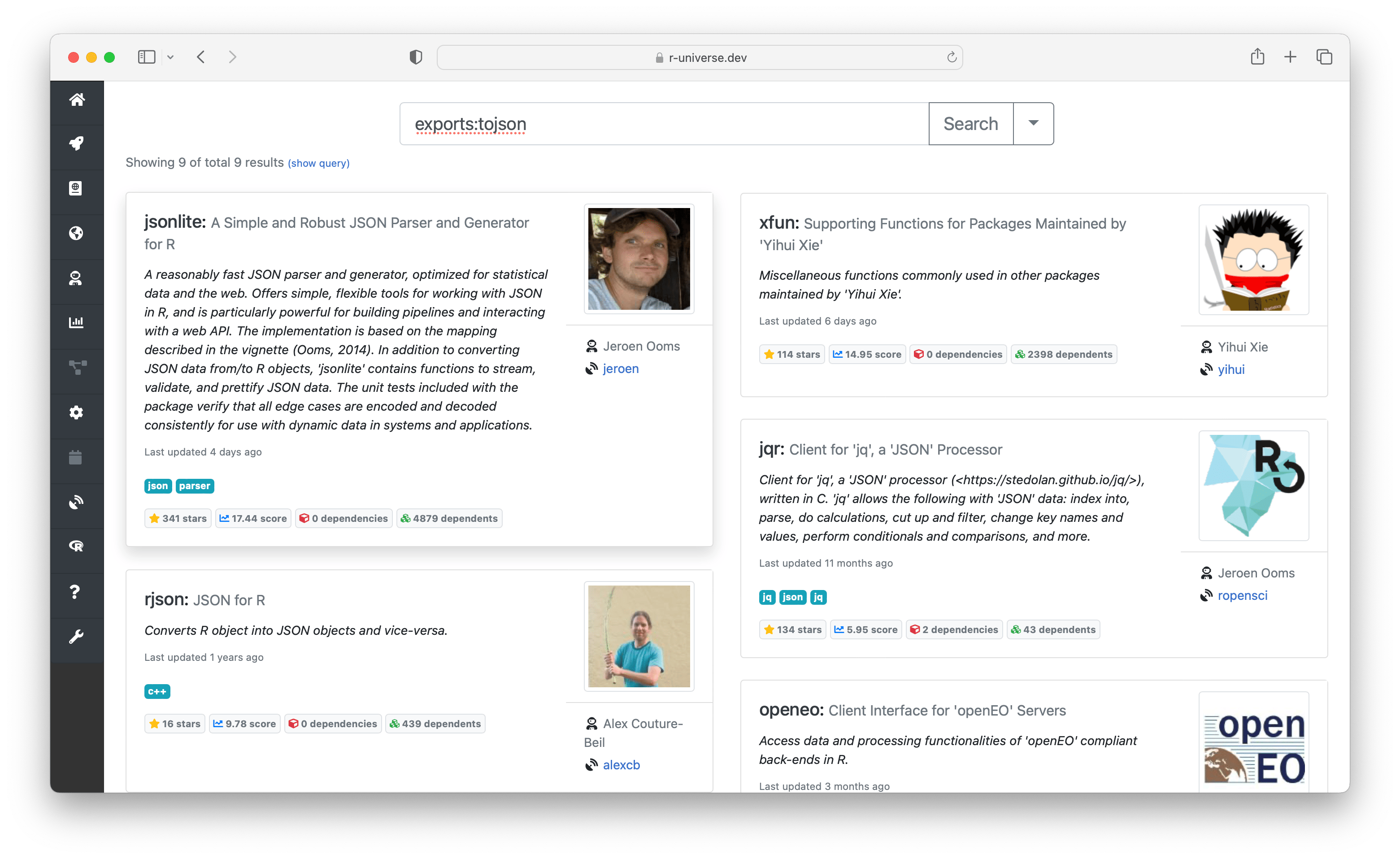
Task: Expand the search options dropdown arrow
Action: [x=1033, y=123]
